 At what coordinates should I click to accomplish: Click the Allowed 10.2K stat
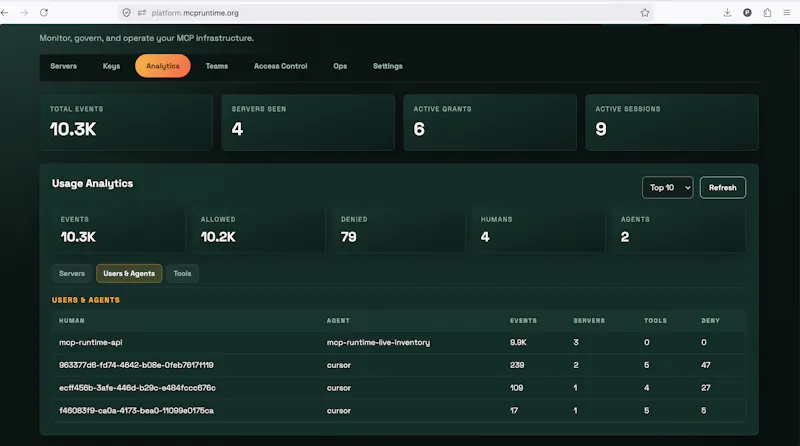[x=259, y=230]
